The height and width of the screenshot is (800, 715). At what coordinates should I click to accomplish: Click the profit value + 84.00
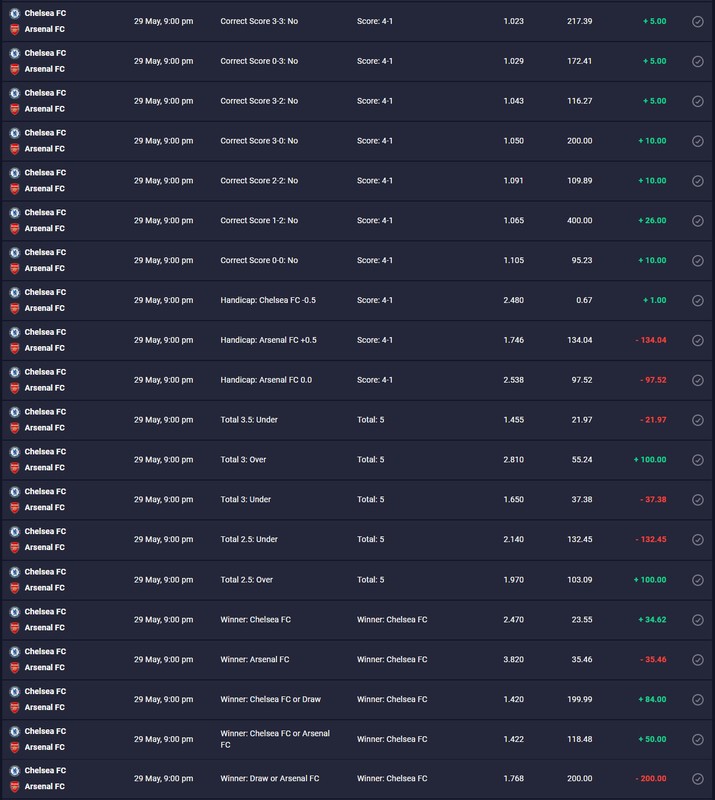[x=652, y=699]
